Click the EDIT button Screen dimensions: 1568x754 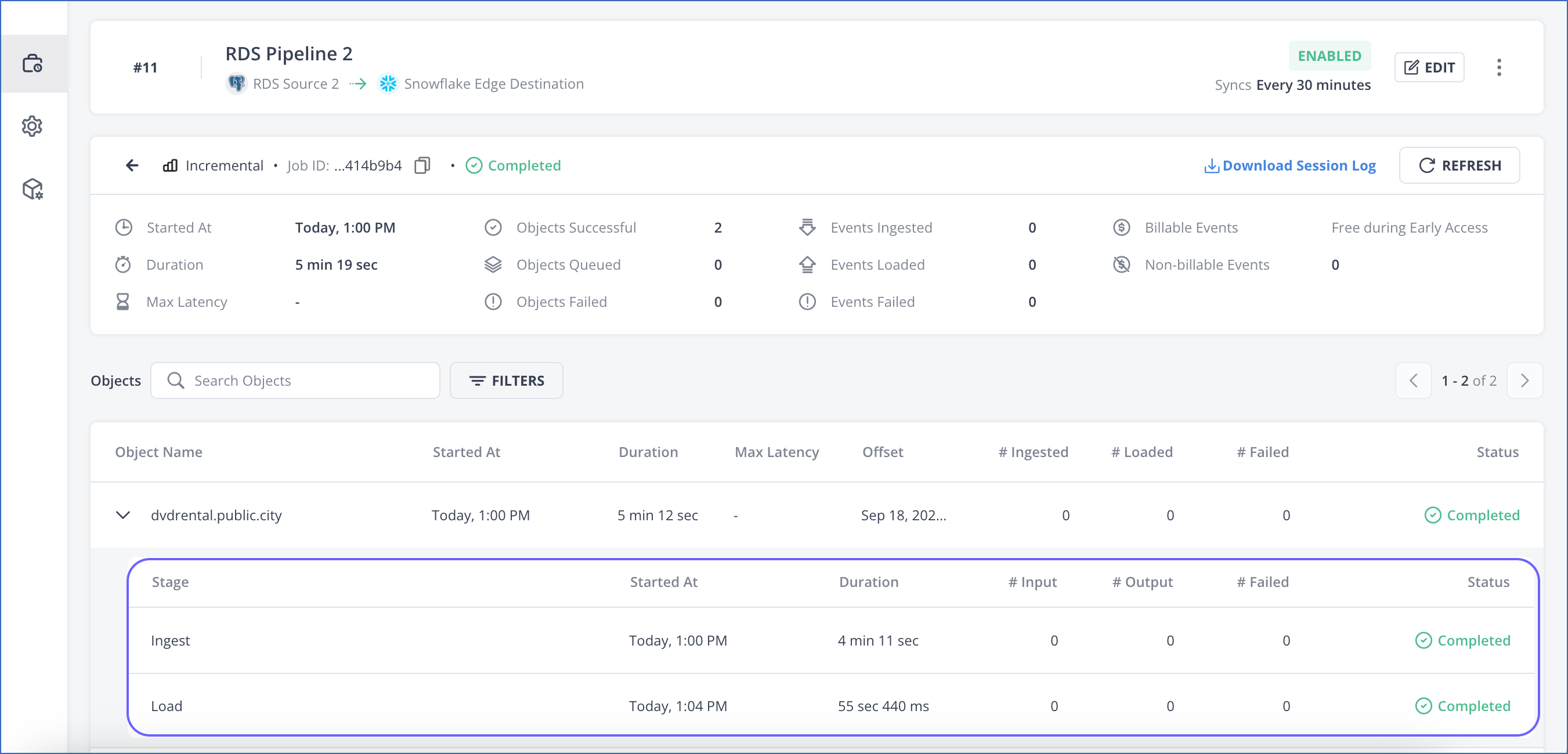click(1429, 67)
